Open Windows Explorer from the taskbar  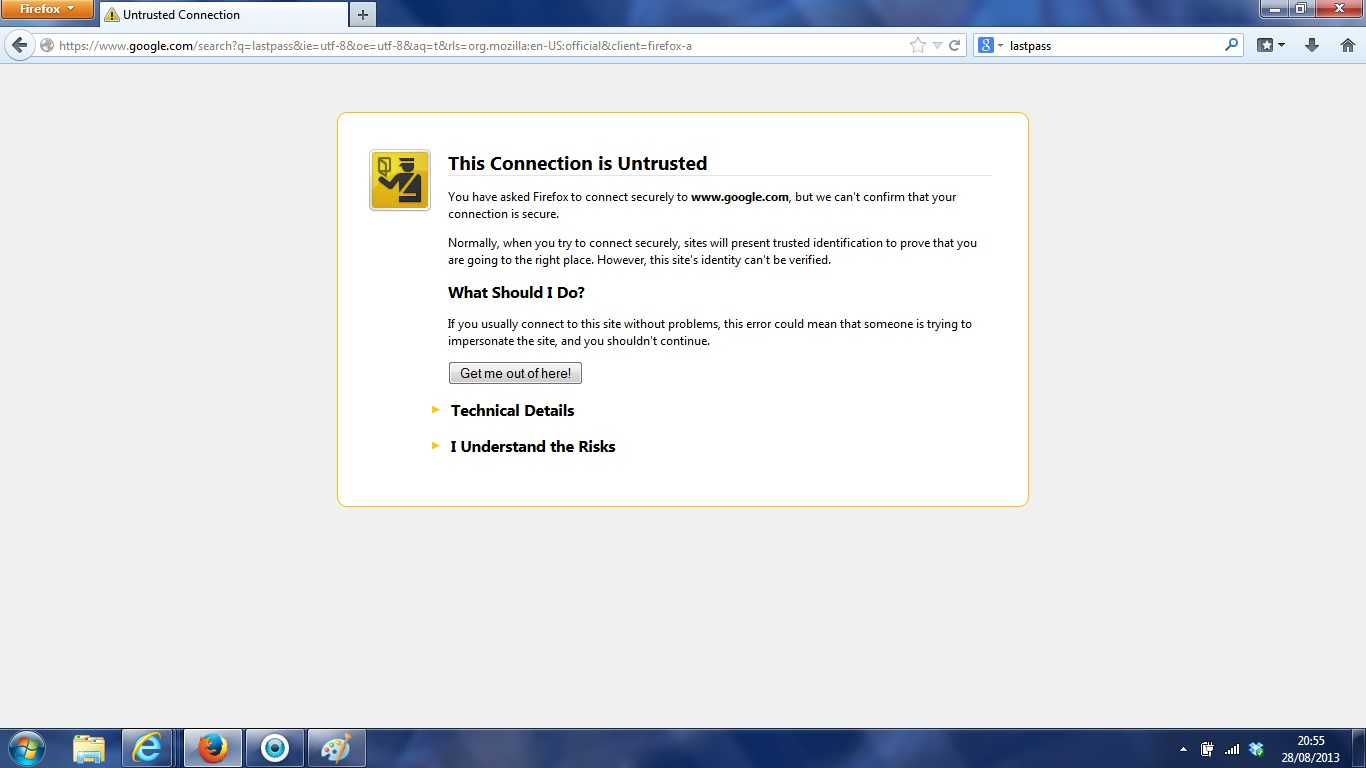(x=89, y=748)
